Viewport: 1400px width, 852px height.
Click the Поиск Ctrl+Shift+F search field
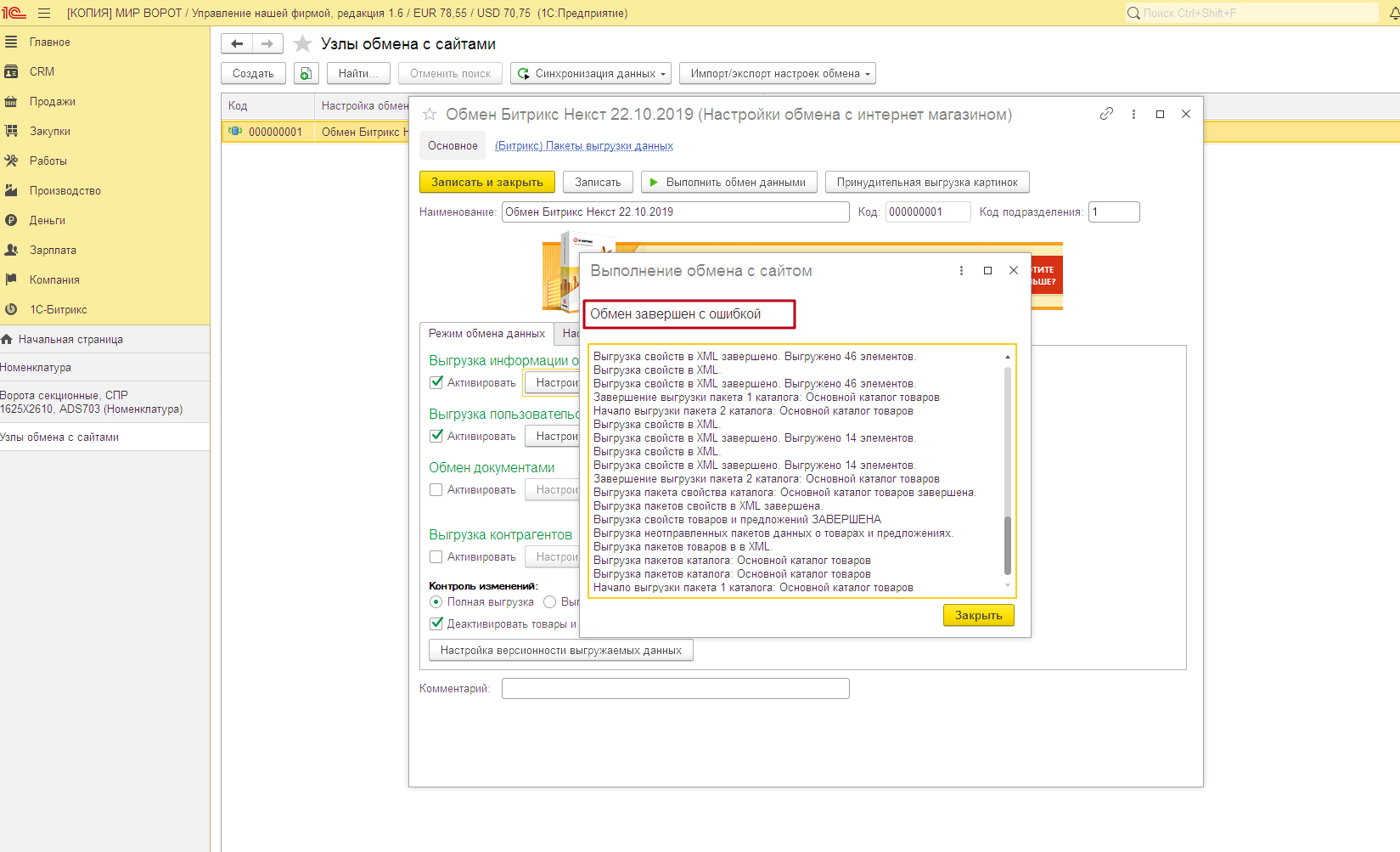(1260, 13)
